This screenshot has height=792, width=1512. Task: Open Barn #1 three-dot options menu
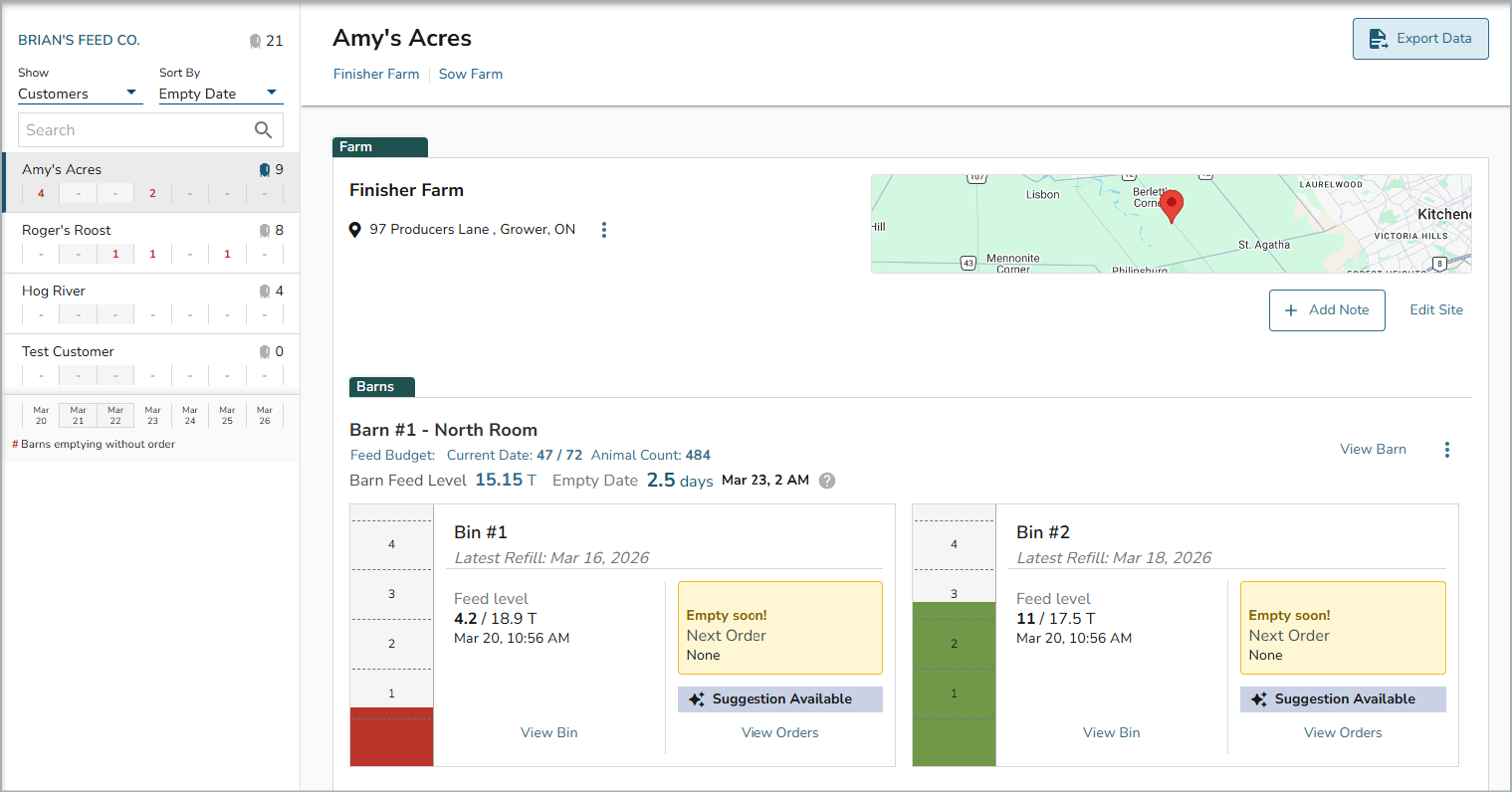pos(1446,450)
